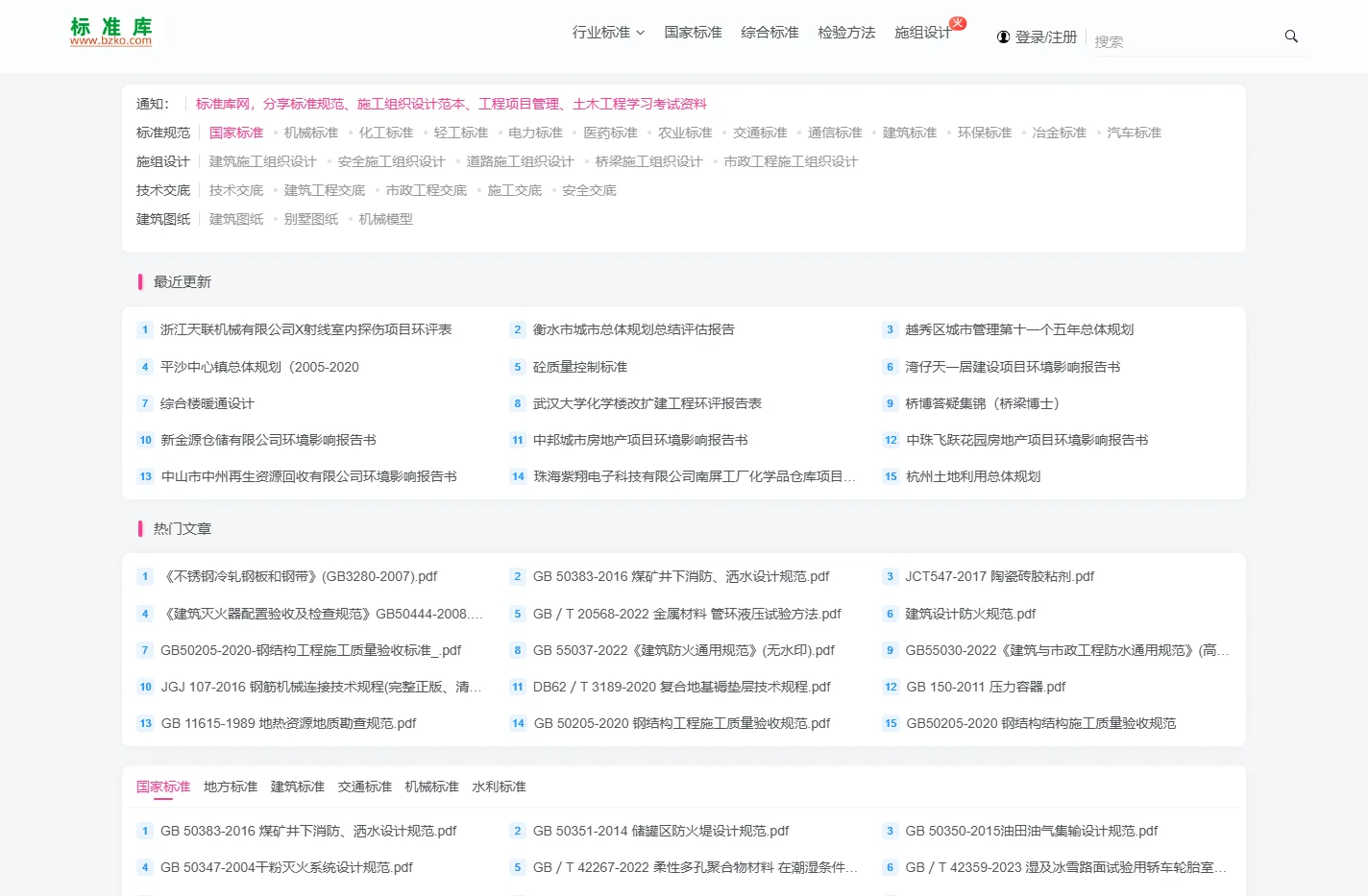This screenshot has width=1368, height=896.
Task: Open the 施组设计 nav item
Action: [922, 33]
